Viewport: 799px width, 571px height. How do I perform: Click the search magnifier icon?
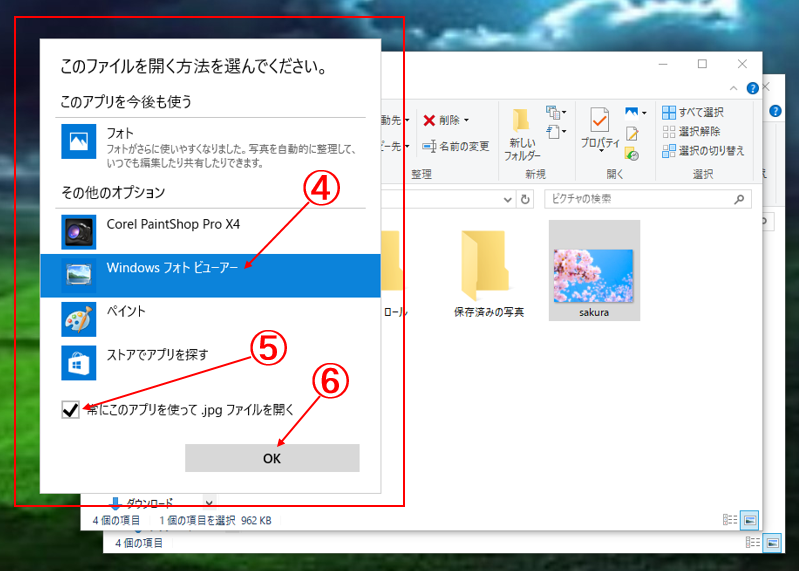[739, 199]
